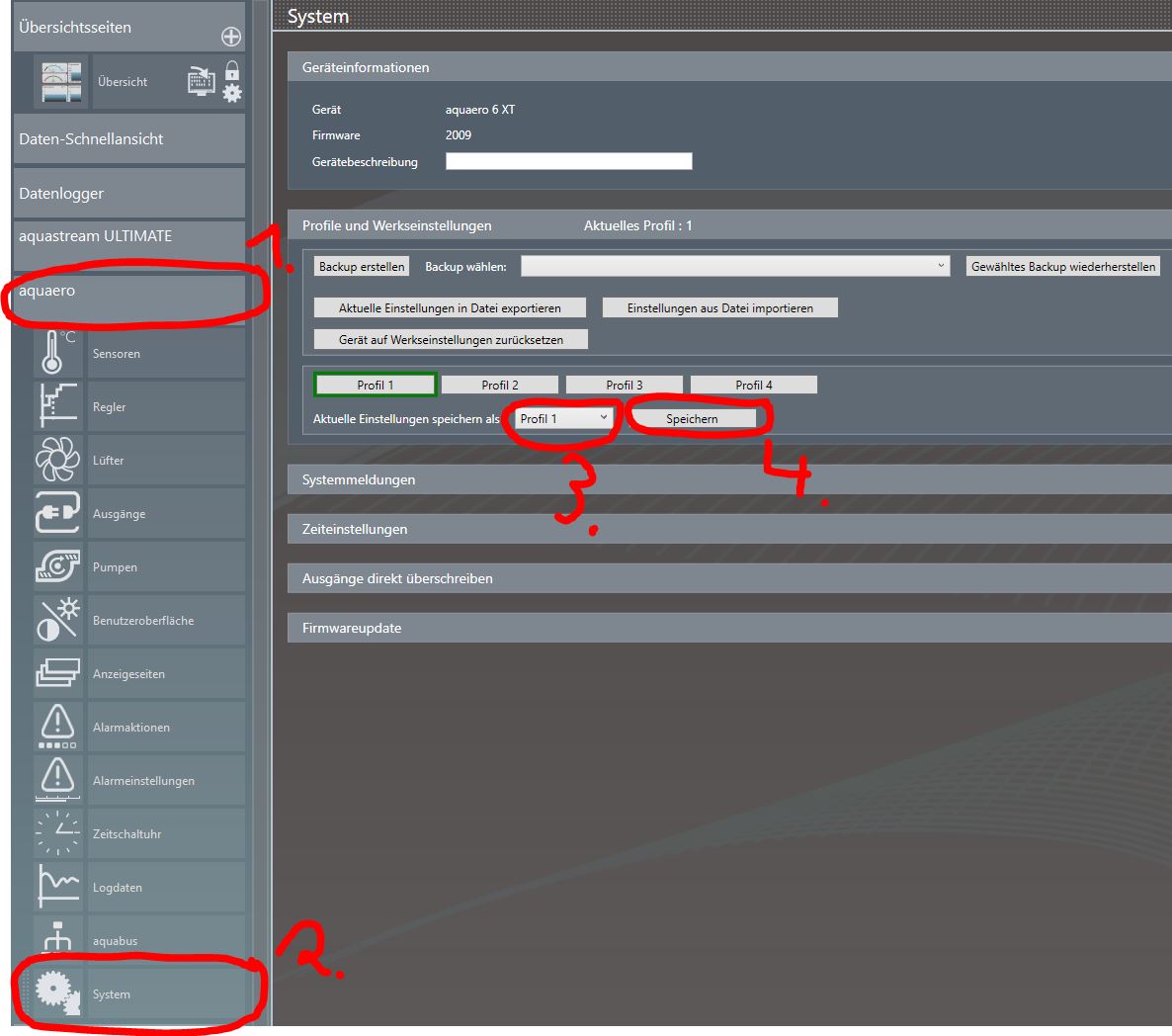Open Benutzeroberfläche menu entry

tap(166, 620)
